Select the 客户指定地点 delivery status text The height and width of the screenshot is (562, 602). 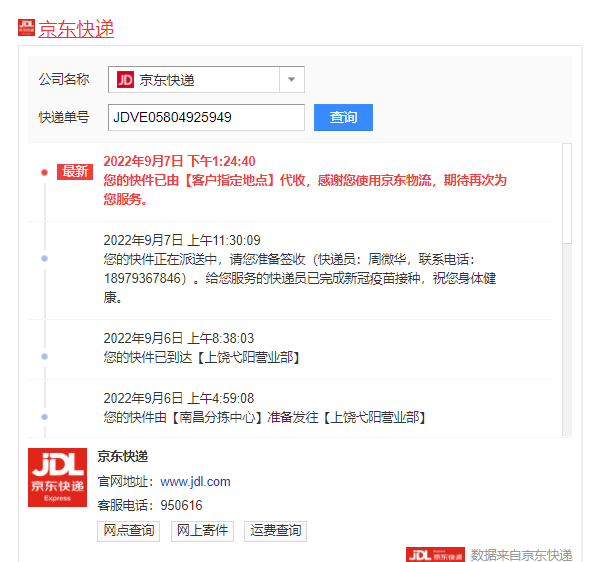pyautogui.click(x=305, y=190)
